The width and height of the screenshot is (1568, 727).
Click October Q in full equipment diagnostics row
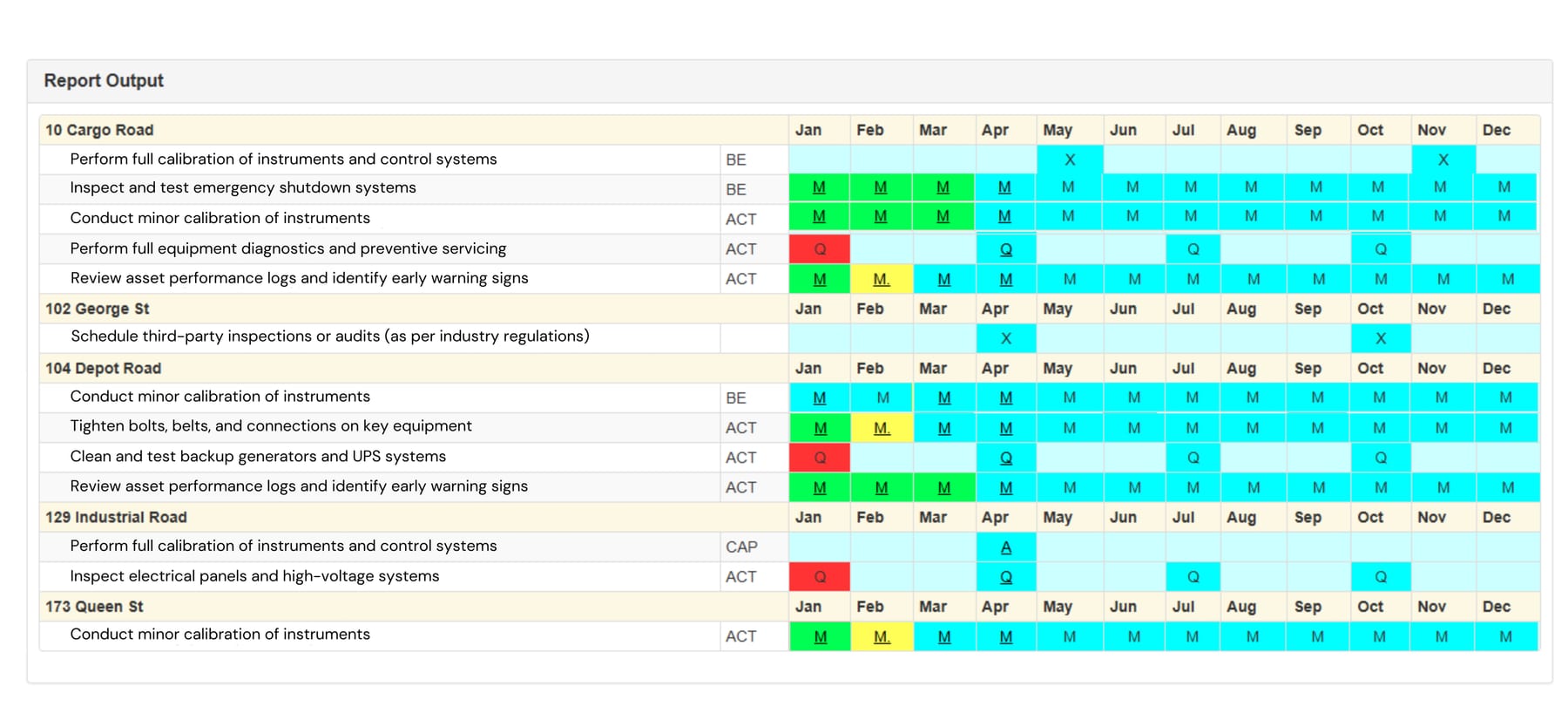(x=1381, y=249)
